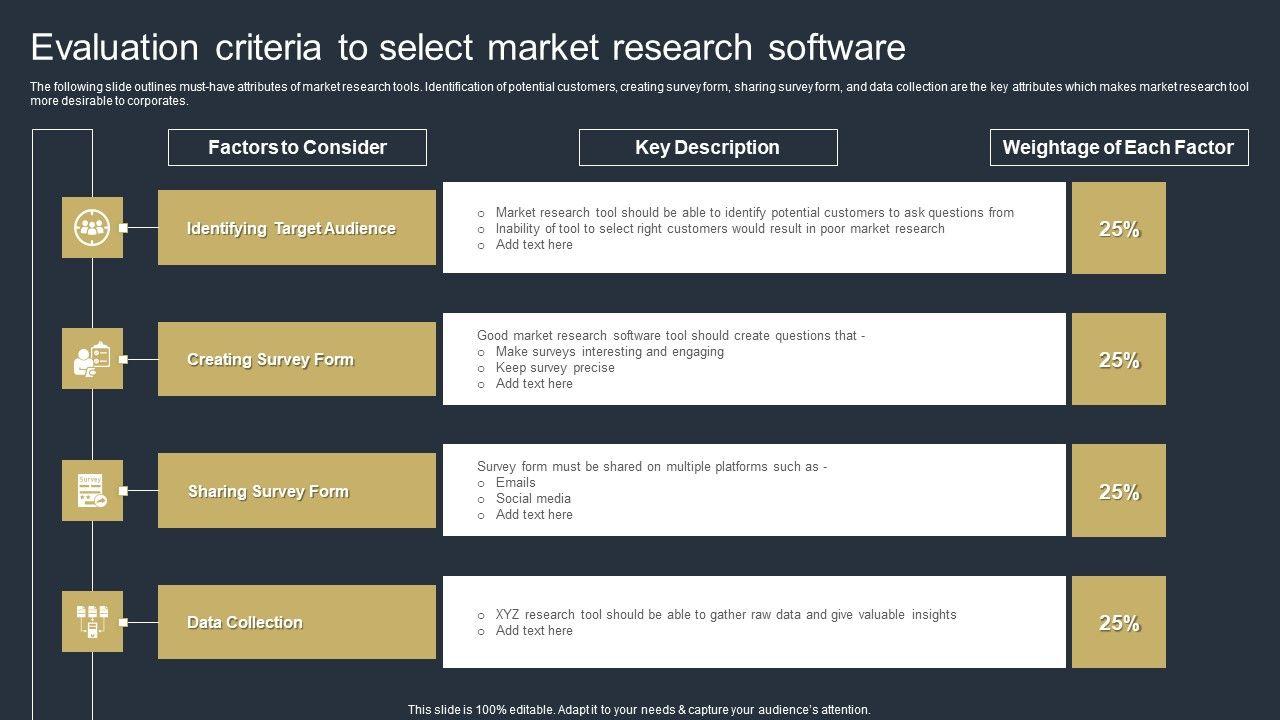This screenshot has width=1280, height=720.
Task: Select the XYZ research tool description line
Action: (725, 615)
